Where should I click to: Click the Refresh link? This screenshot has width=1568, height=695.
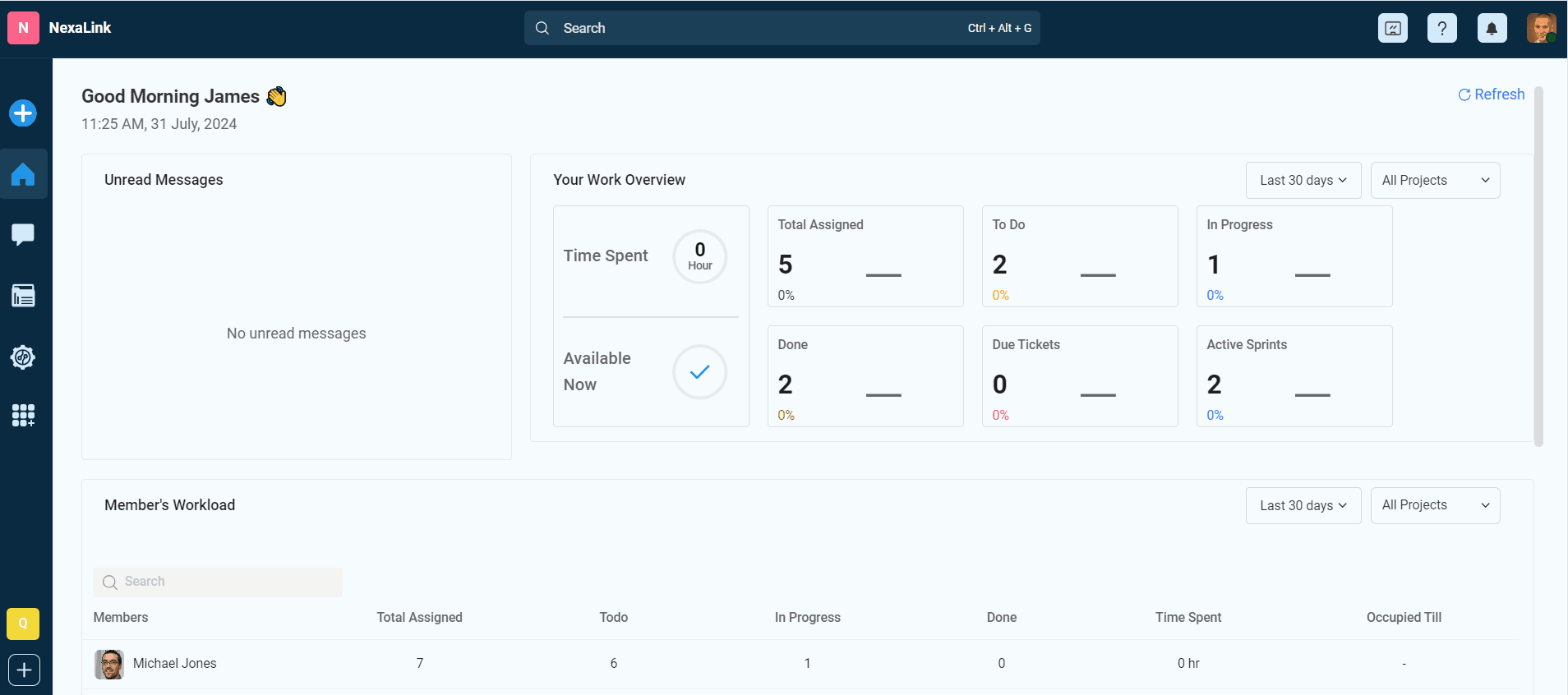(1491, 94)
